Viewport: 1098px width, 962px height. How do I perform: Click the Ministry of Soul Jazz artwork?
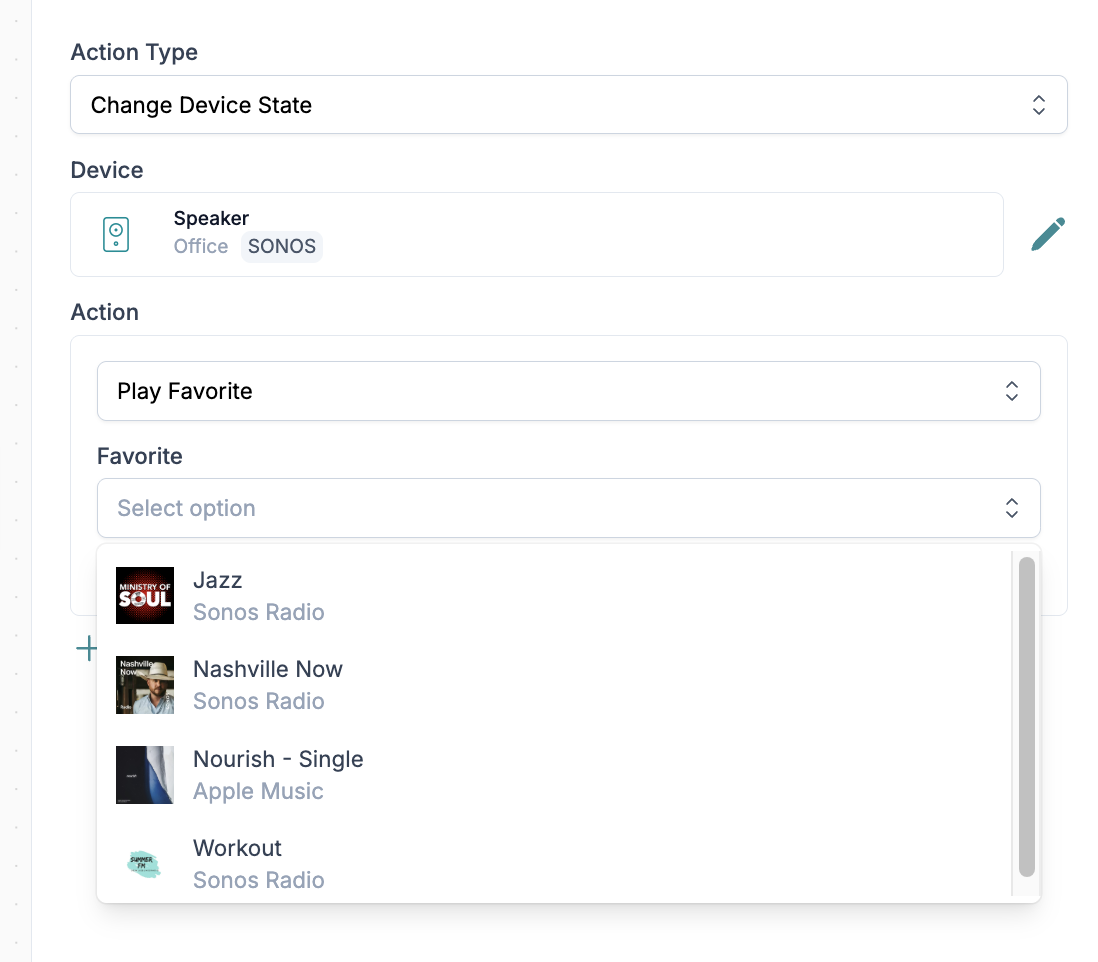point(145,596)
